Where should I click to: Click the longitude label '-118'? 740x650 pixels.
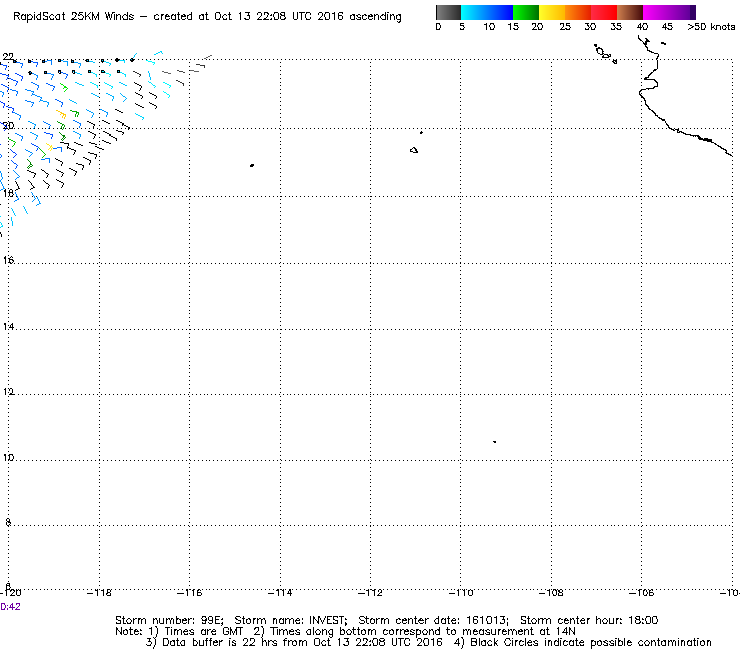(x=99, y=592)
